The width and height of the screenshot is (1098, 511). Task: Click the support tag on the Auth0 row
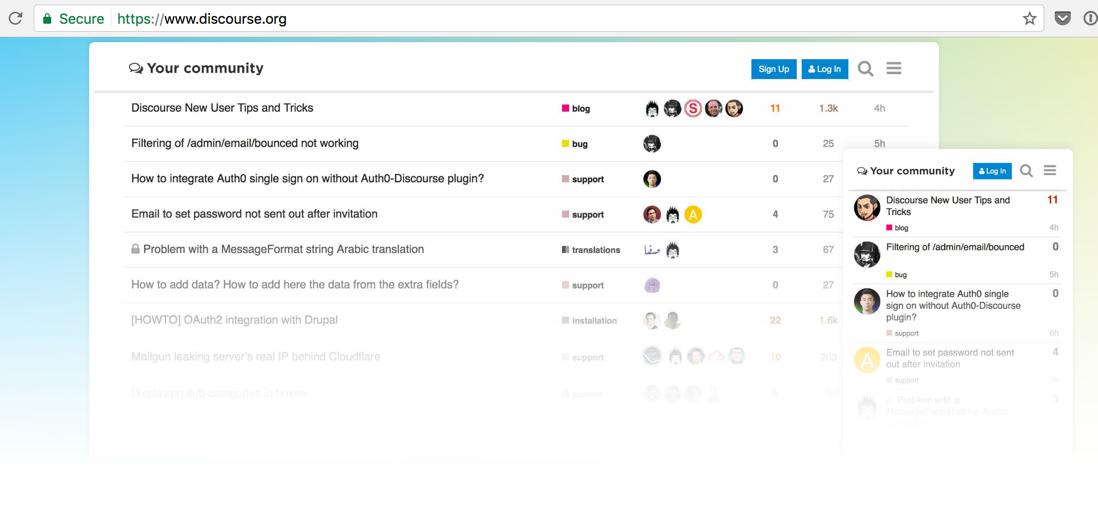tap(583, 179)
